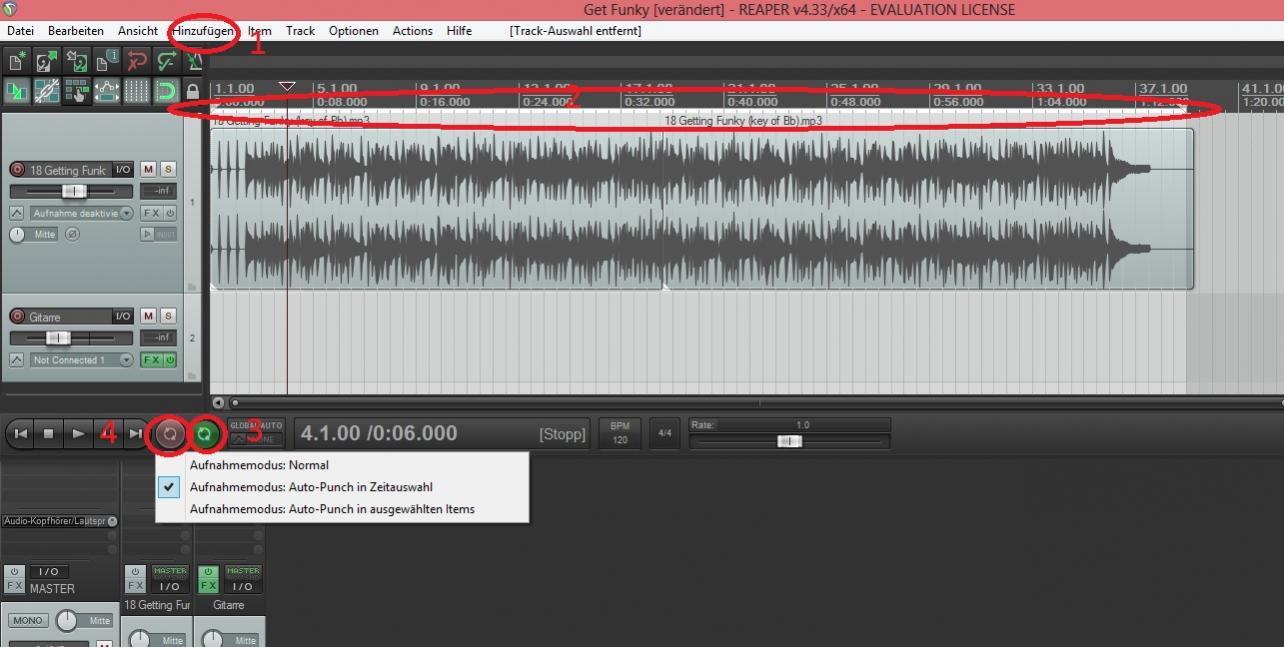Toggle ripple editing toolbar icon
1284x647 pixels.
(76, 91)
